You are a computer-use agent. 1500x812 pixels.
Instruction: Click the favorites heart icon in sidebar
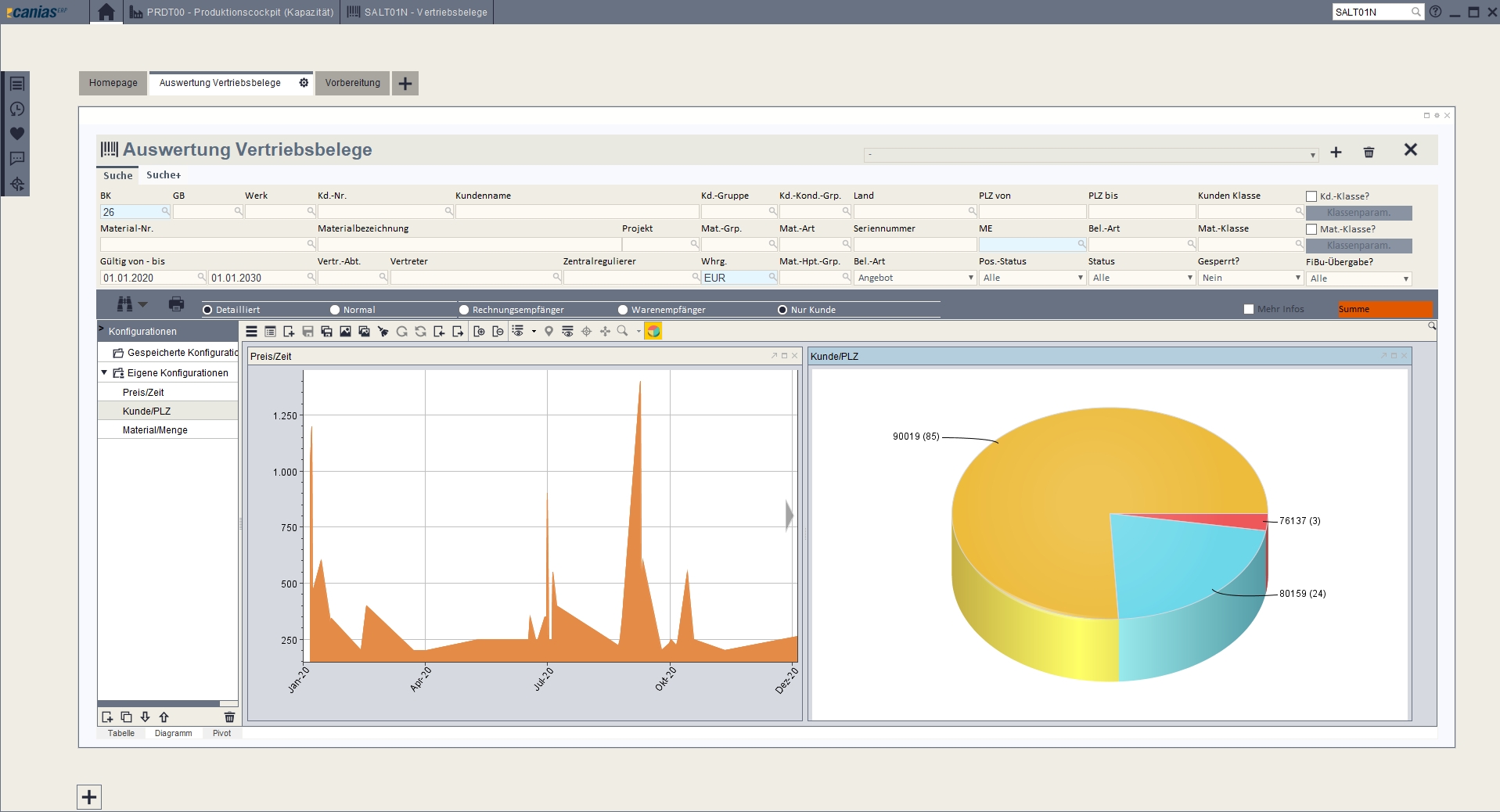[x=16, y=134]
